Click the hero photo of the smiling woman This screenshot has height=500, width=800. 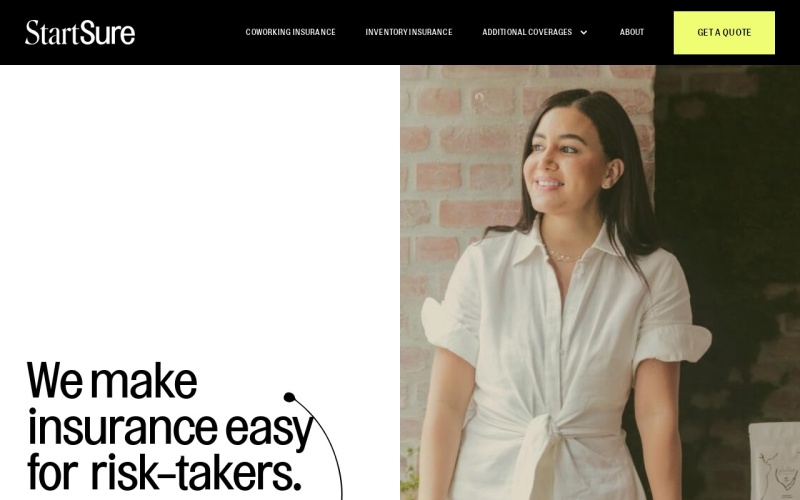600,282
